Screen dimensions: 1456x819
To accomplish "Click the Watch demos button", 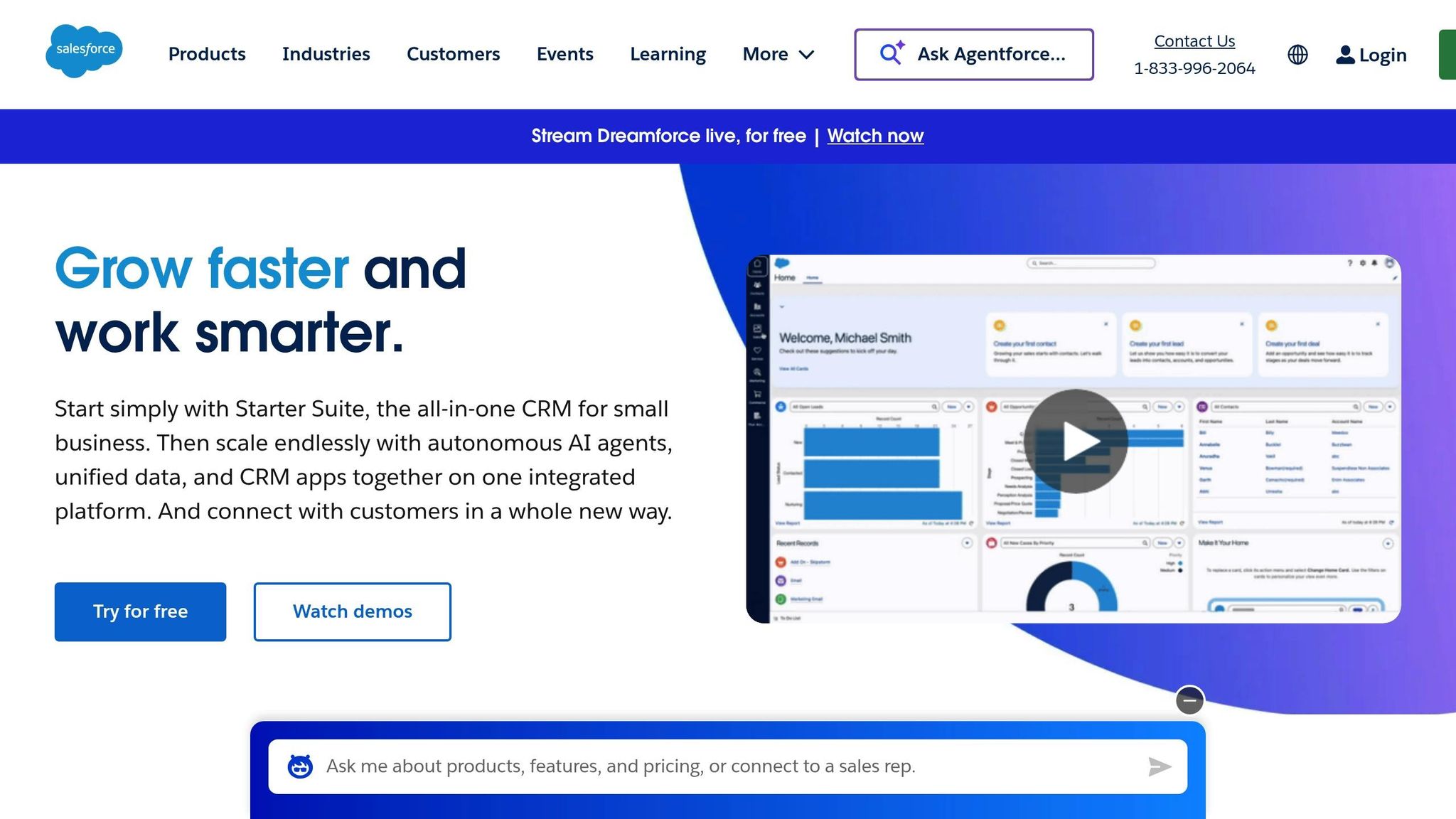I will (352, 611).
